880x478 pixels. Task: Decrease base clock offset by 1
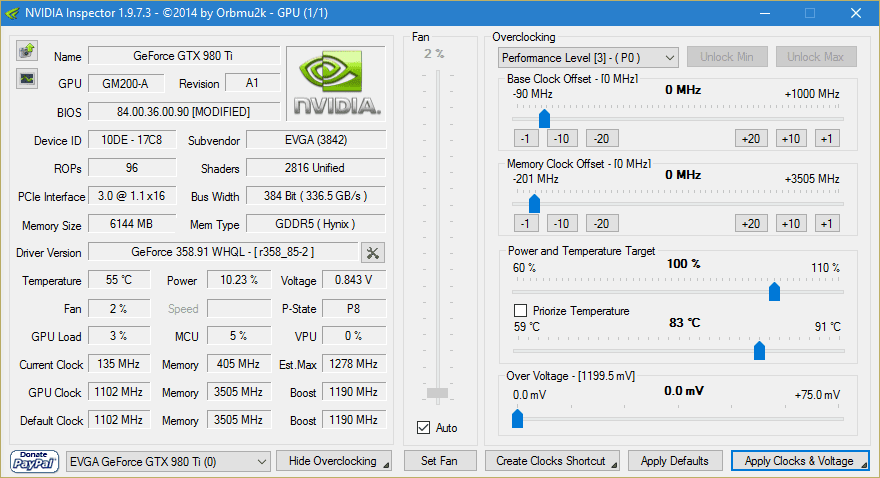tap(526, 139)
